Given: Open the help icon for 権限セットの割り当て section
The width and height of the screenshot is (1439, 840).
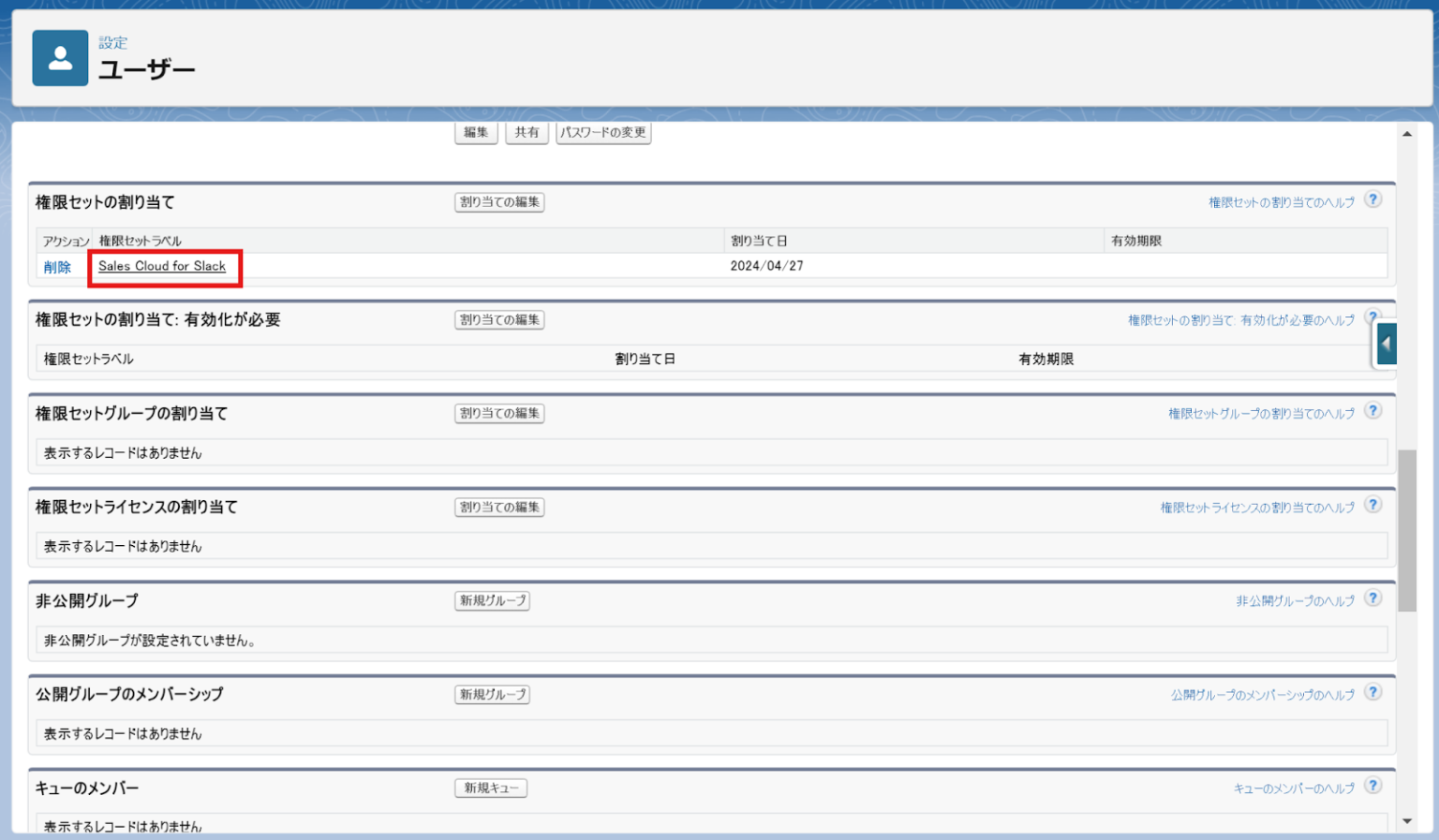Looking at the screenshot, I should pos(1373,199).
